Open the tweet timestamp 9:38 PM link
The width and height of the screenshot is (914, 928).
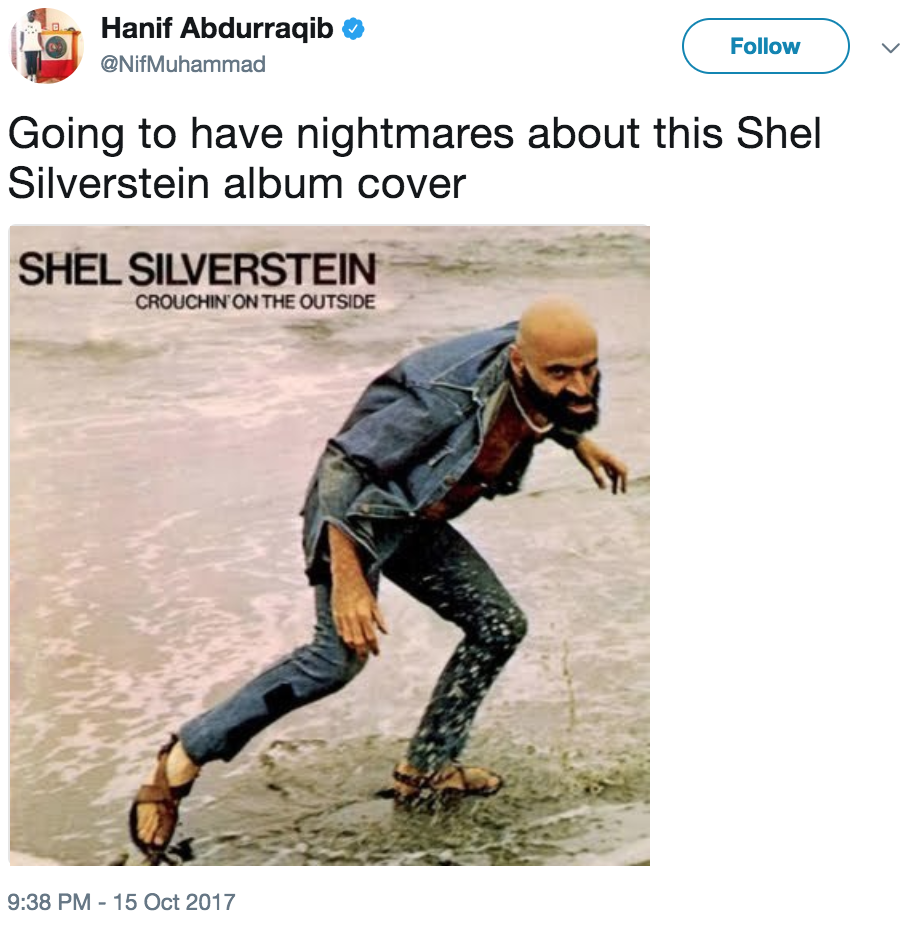tap(49, 902)
